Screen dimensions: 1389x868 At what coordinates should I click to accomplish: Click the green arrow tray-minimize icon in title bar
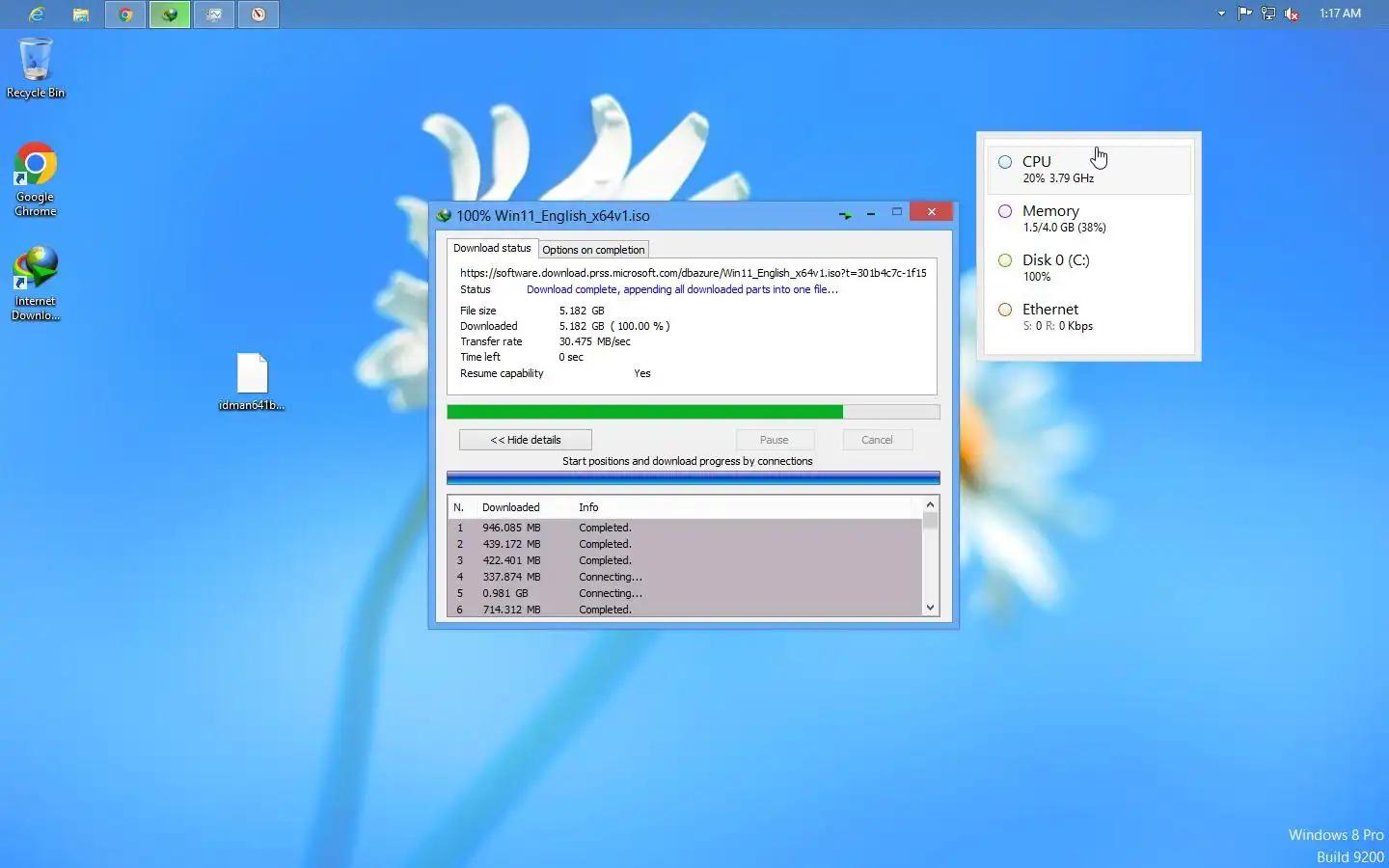(845, 214)
